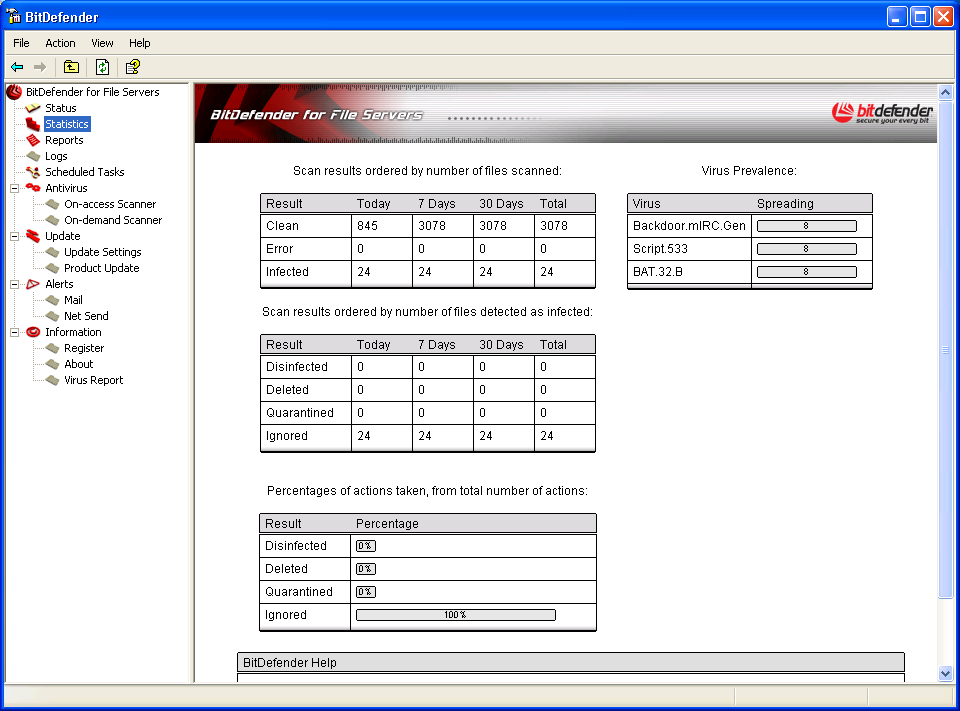Viewport: 960px width, 711px height.
Task: Collapse the Update tree branch
Action: click(x=15, y=236)
